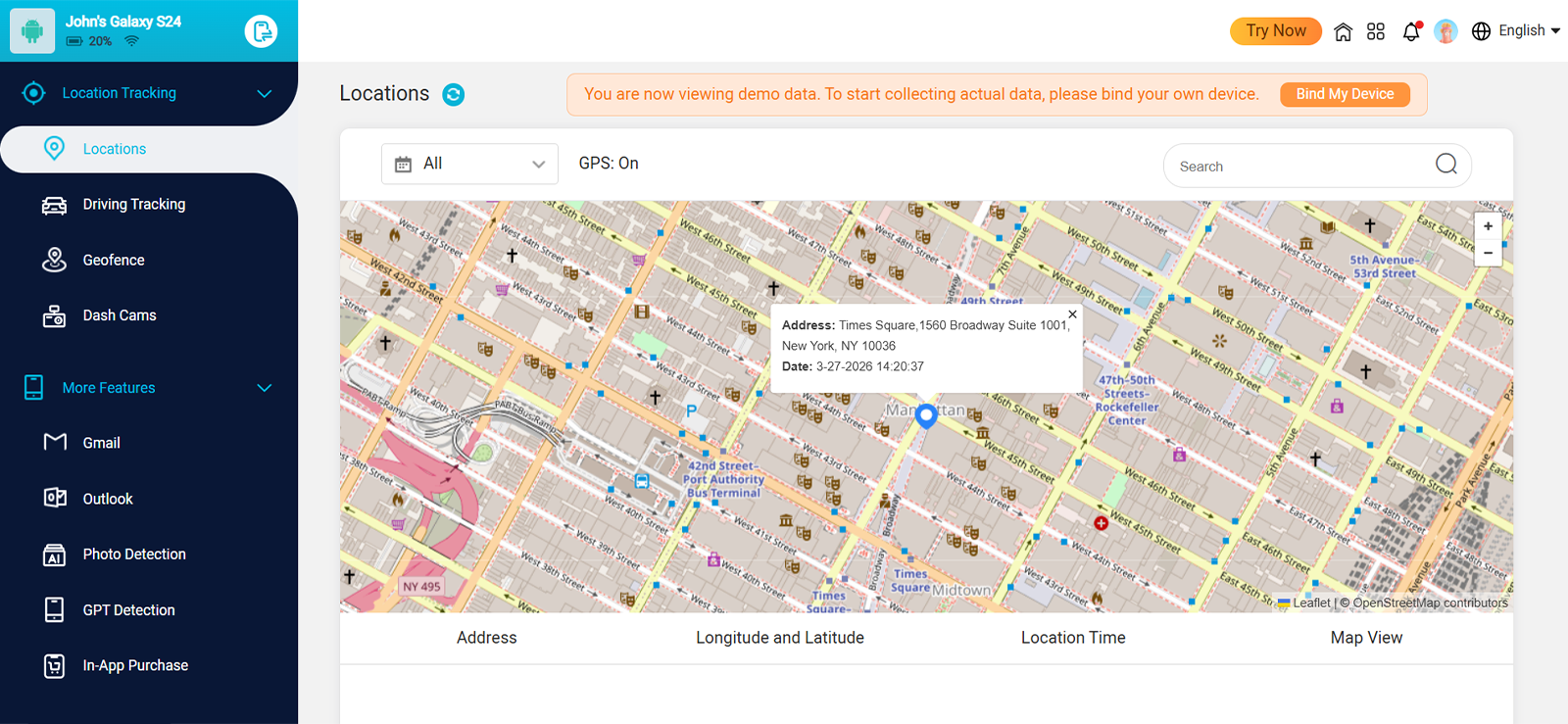1568x724 pixels.
Task: Refresh the Locations data
Action: [x=453, y=94]
